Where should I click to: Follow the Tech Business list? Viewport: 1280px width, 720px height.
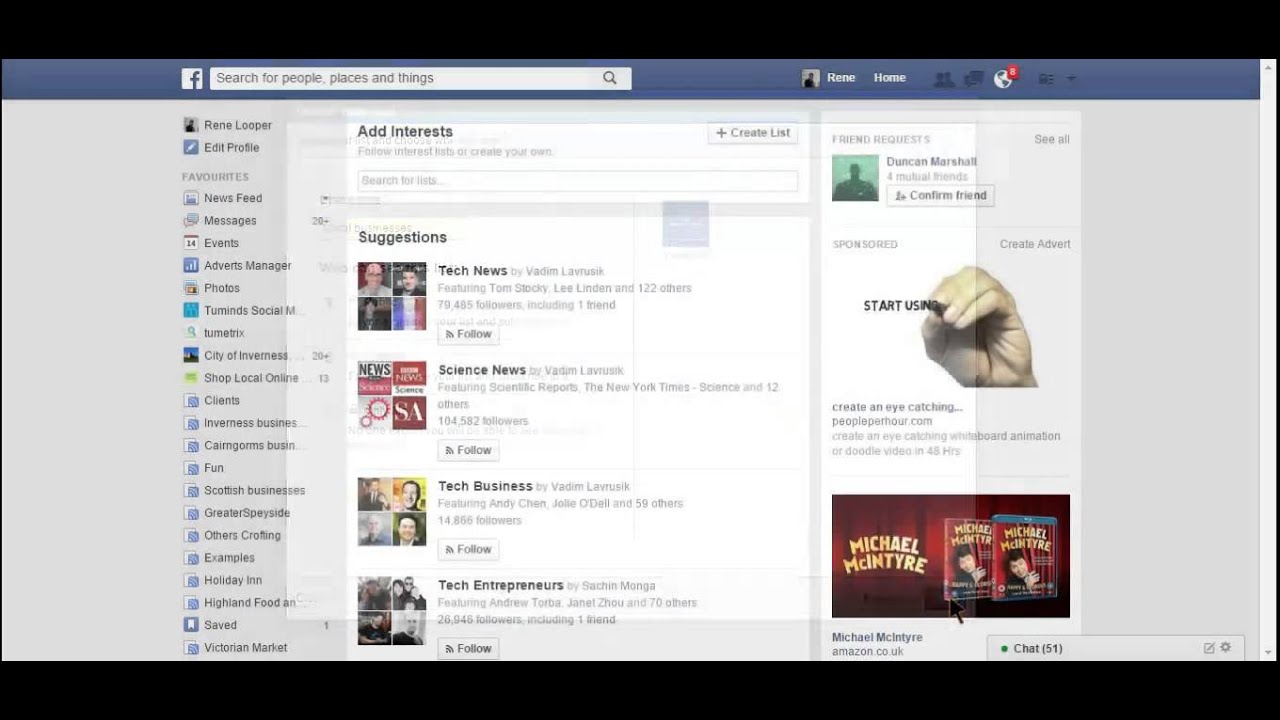tap(468, 549)
